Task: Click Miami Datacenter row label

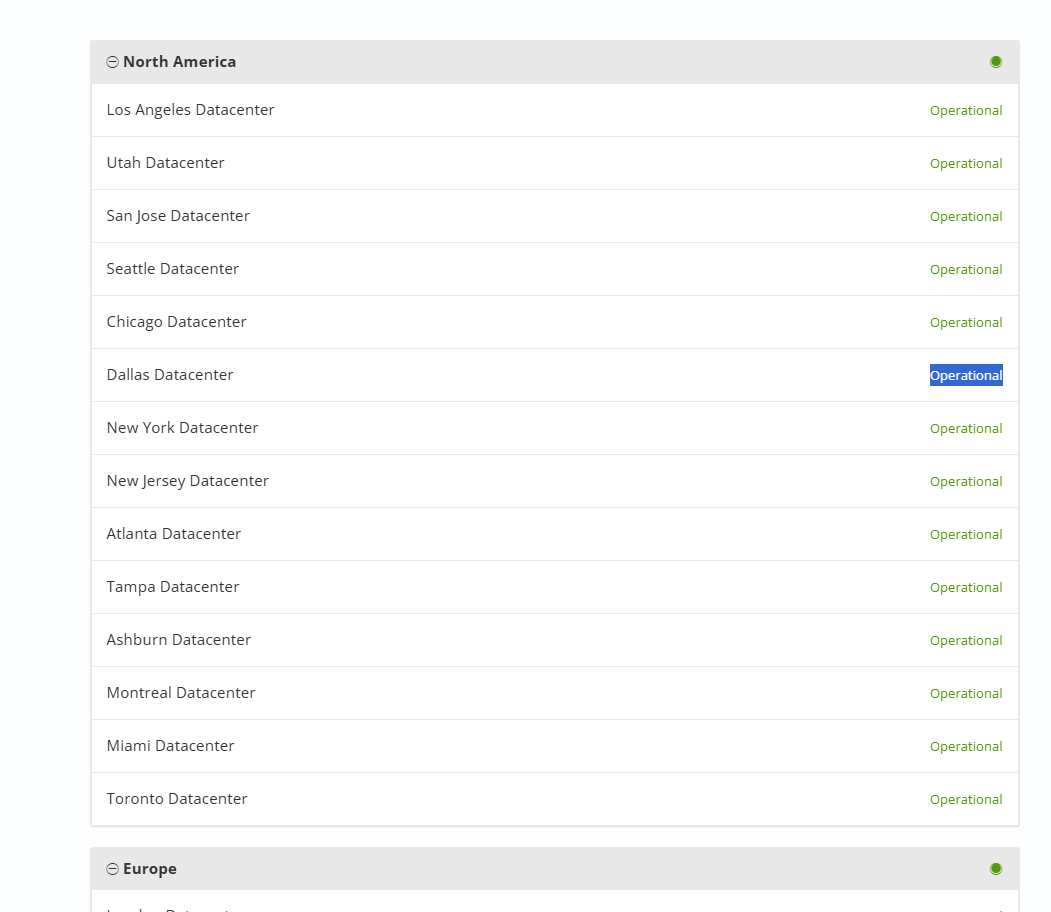Action: coord(170,745)
